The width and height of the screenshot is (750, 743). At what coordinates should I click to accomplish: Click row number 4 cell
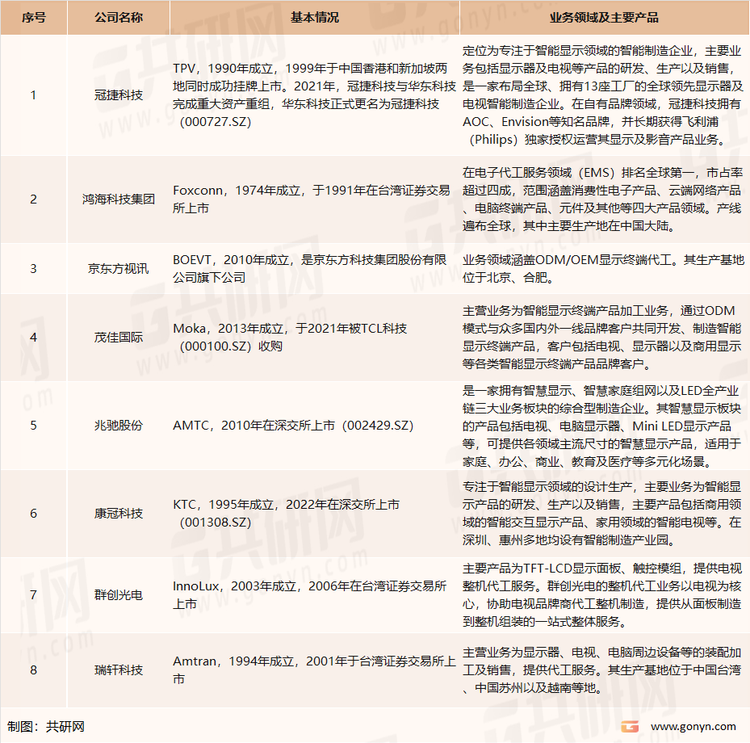click(33, 337)
